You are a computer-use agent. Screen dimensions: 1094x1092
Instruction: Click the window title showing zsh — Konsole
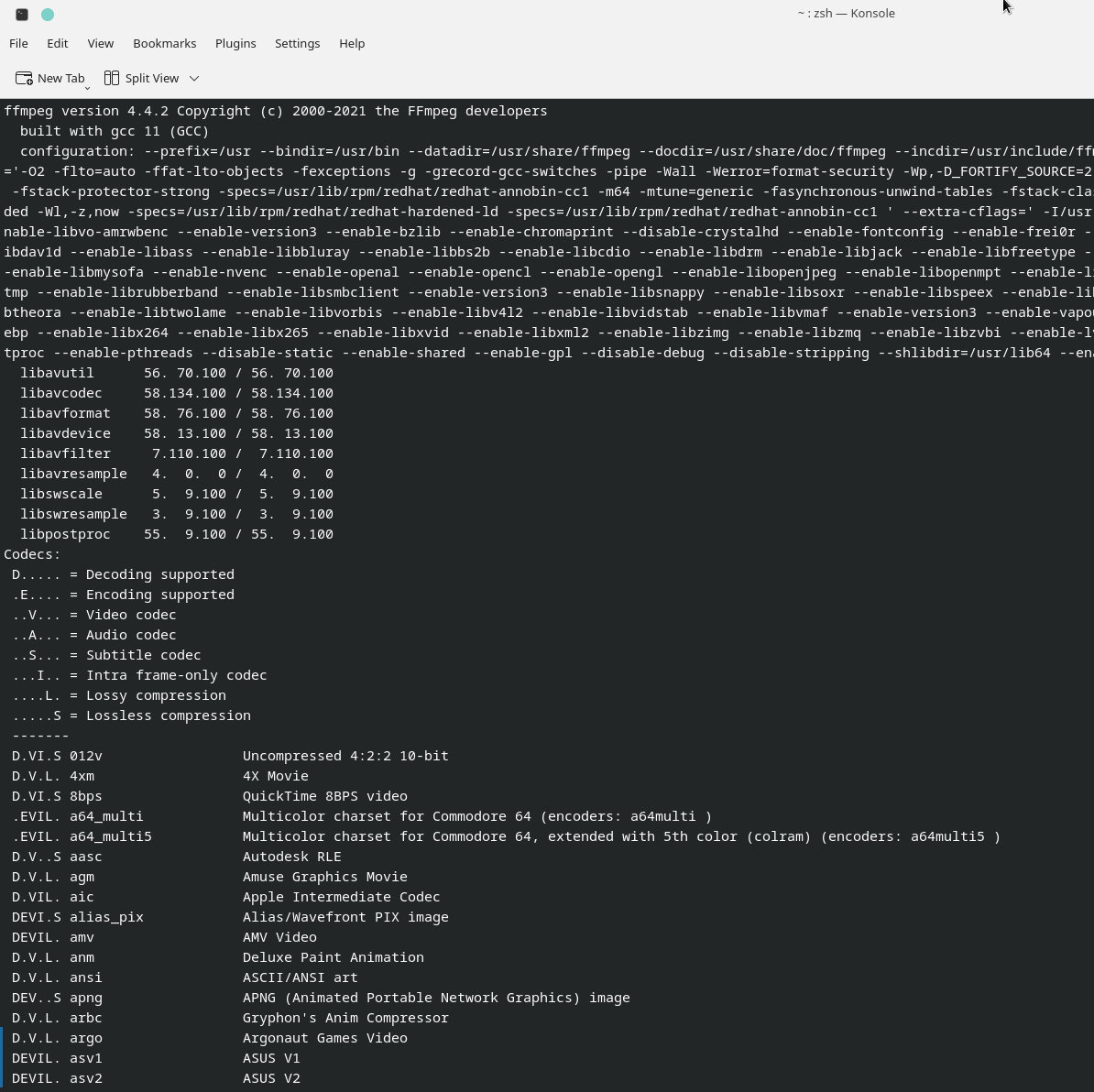click(846, 13)
